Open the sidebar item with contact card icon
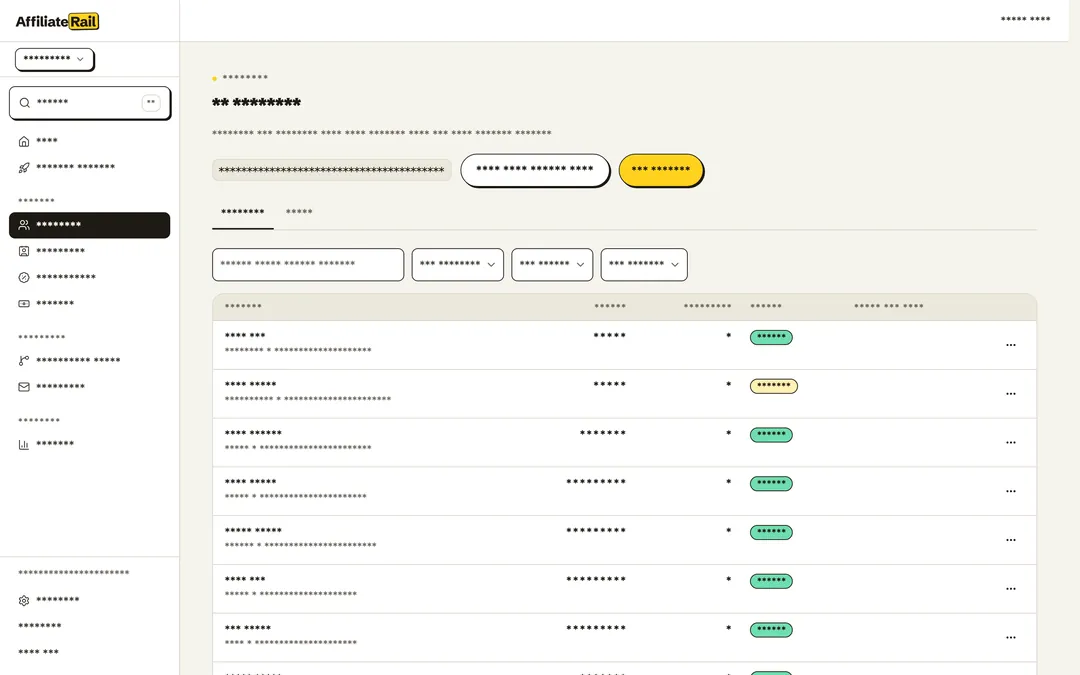1080x675 pixels. [90, 251]
